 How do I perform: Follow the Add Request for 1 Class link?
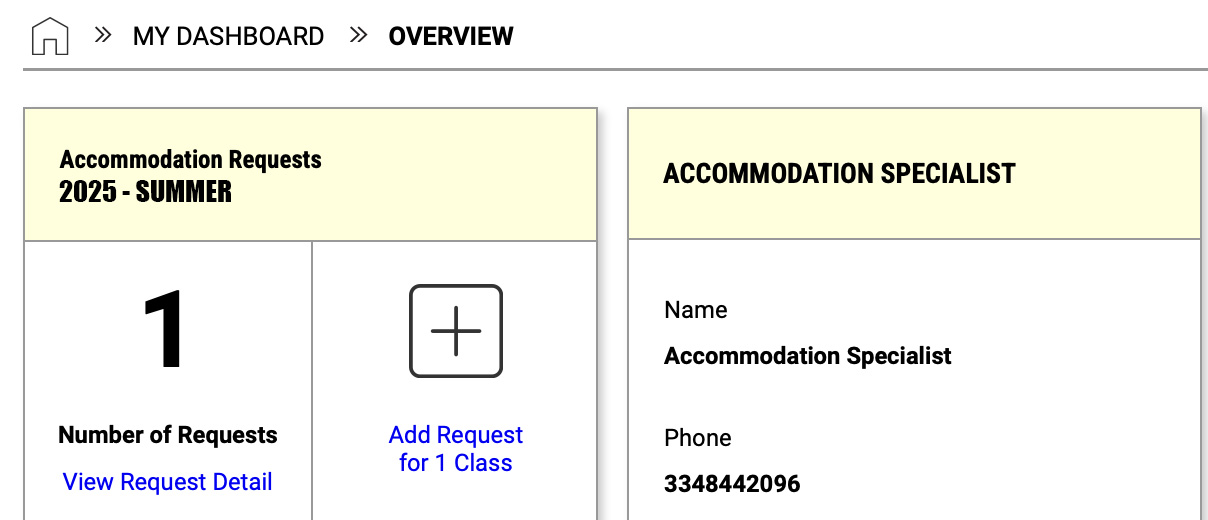tap(456, 449)
